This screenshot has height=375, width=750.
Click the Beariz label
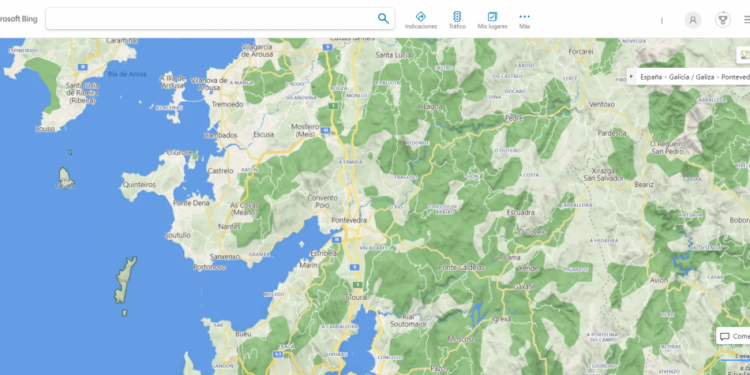click(643, 184)
